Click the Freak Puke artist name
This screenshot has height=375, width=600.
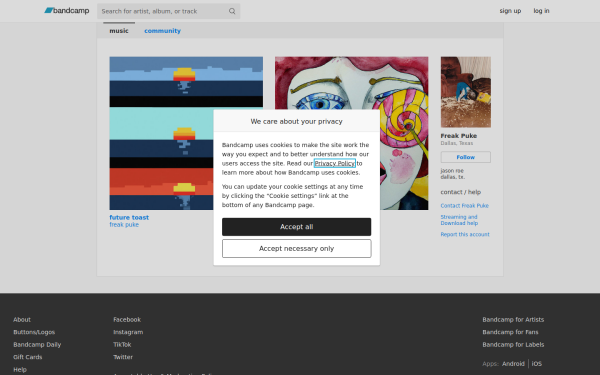tap(458, 136)
